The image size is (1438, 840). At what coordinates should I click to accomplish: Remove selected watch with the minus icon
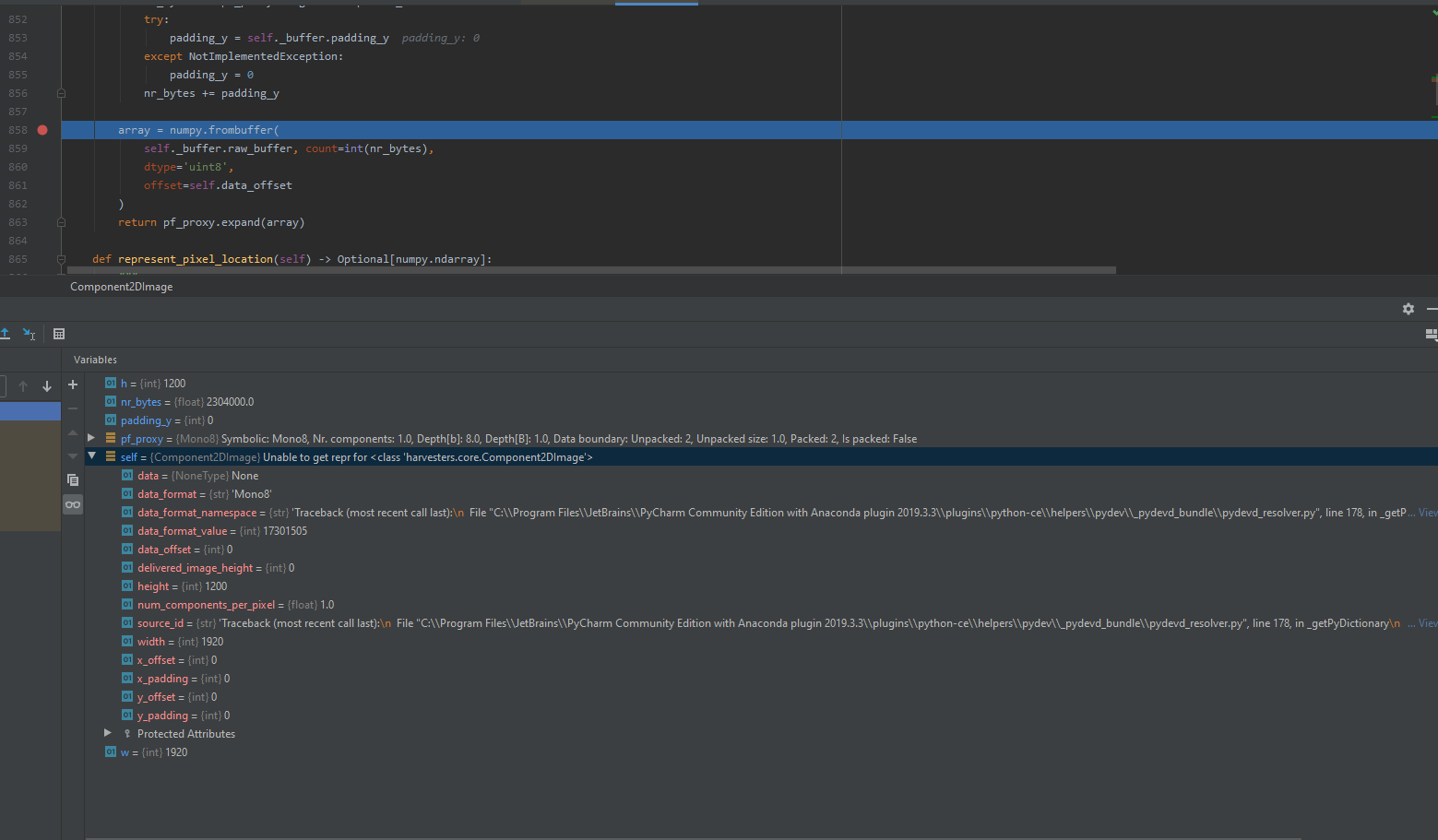pos(73,407)
